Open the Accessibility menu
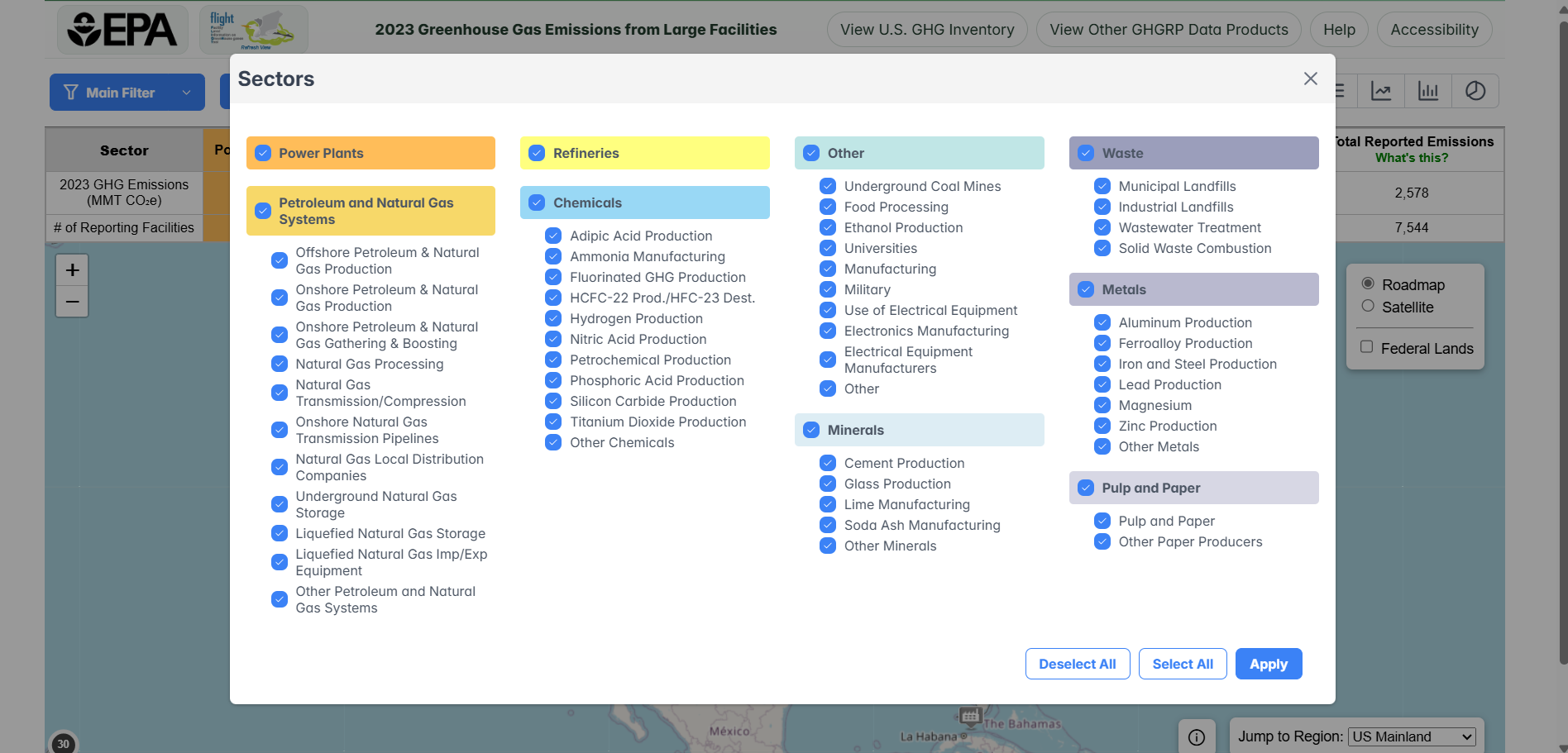1568x753 pixels. click(x=1434, y=29)
